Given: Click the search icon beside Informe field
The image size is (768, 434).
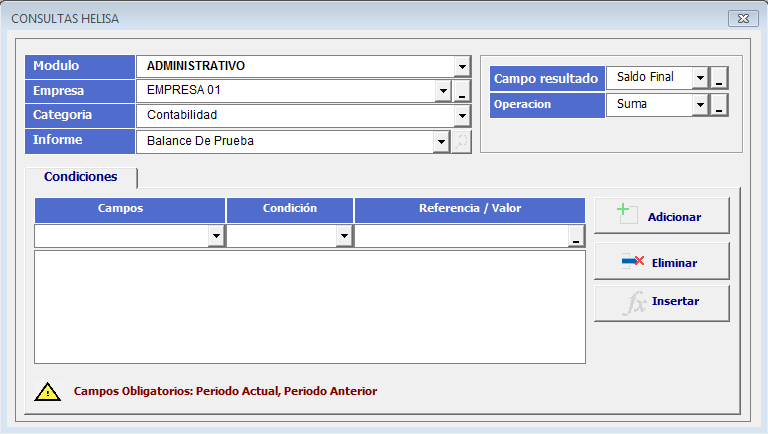Looking at the screenshot, I should [461, 142].
